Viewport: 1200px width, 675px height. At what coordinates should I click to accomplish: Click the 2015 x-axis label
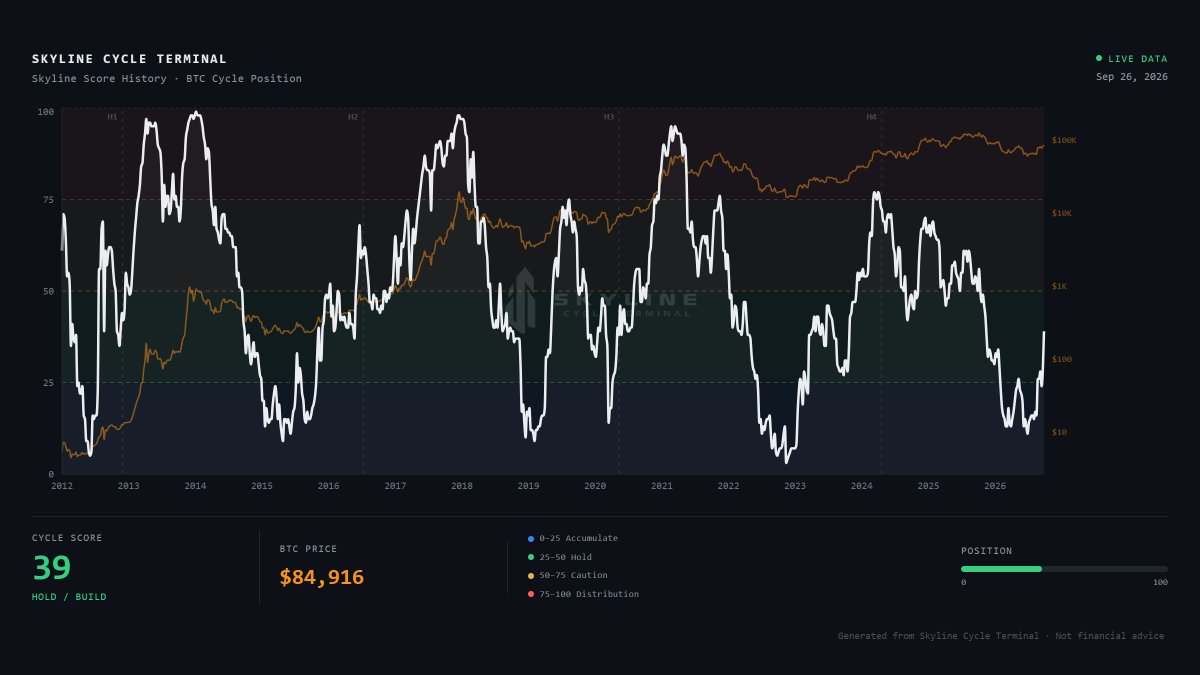coord(262,486)
